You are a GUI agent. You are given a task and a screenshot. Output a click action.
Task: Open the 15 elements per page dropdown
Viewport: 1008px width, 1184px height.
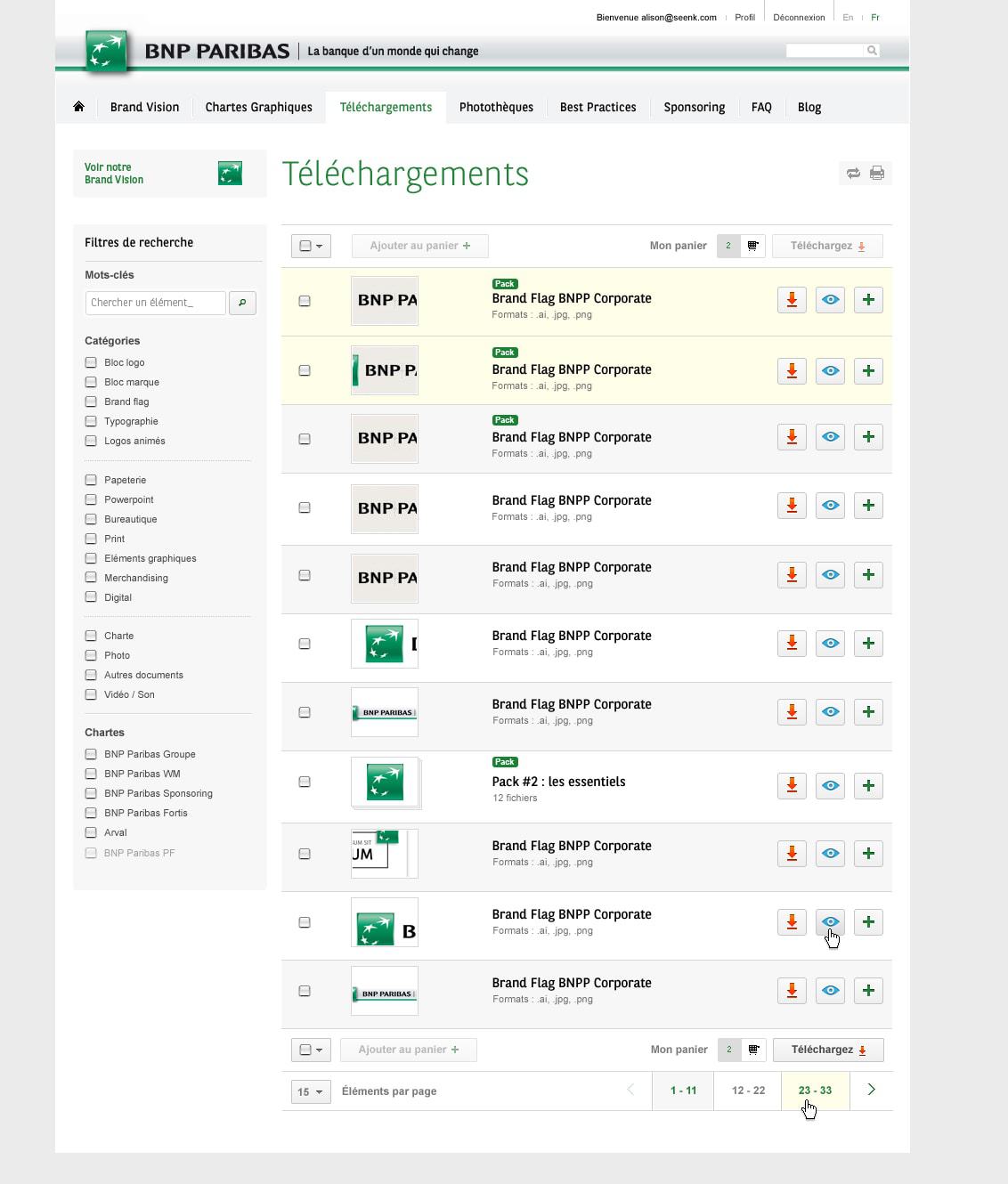pyautogui.click(x=310, y=1091)
